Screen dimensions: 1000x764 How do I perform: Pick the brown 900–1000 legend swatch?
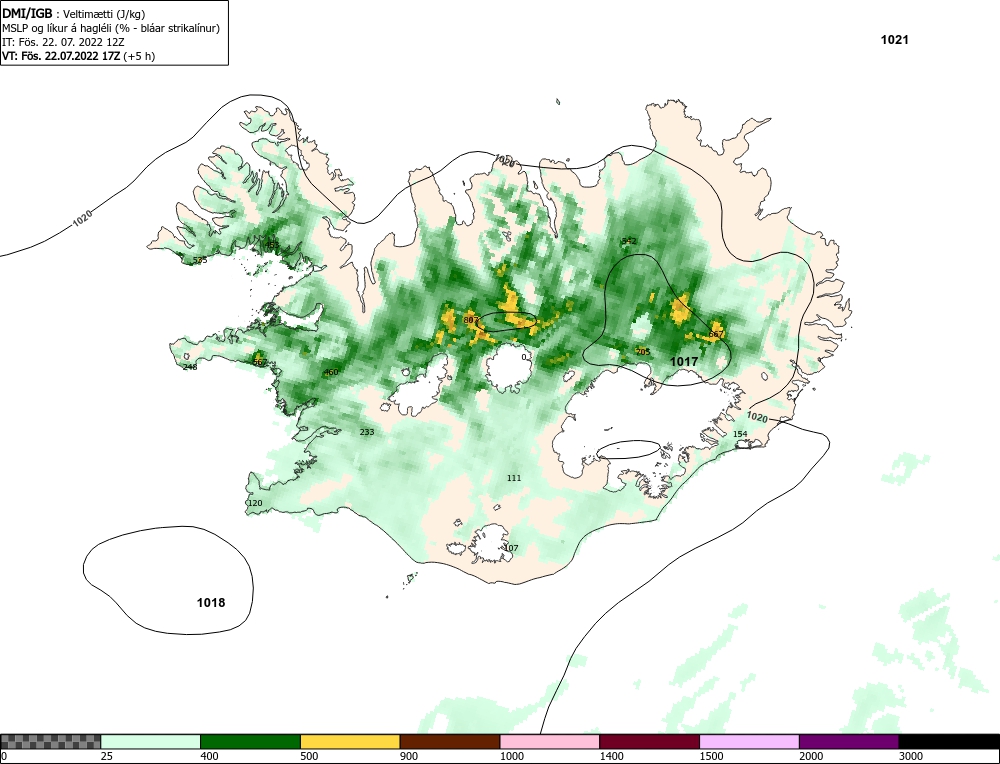[450, 741]
